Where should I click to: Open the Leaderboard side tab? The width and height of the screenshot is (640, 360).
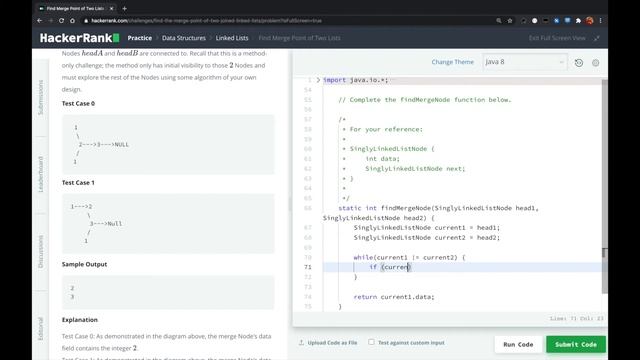click(40, 174)
